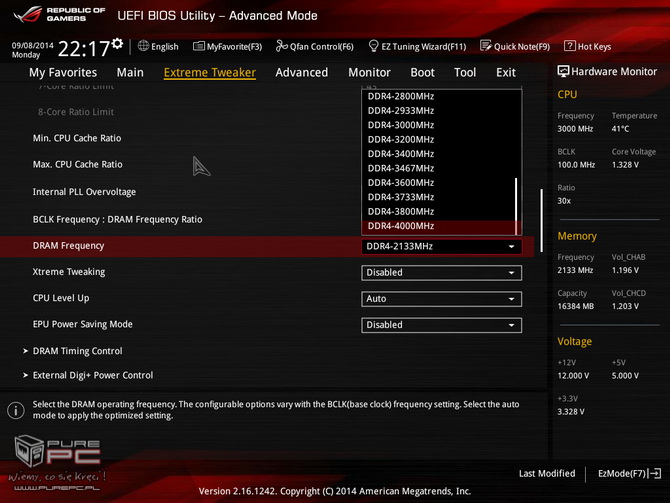Screen dimensions: 670x503
Task: Click dropdown list scrollbar thumb
Action: tap(516, 206)
